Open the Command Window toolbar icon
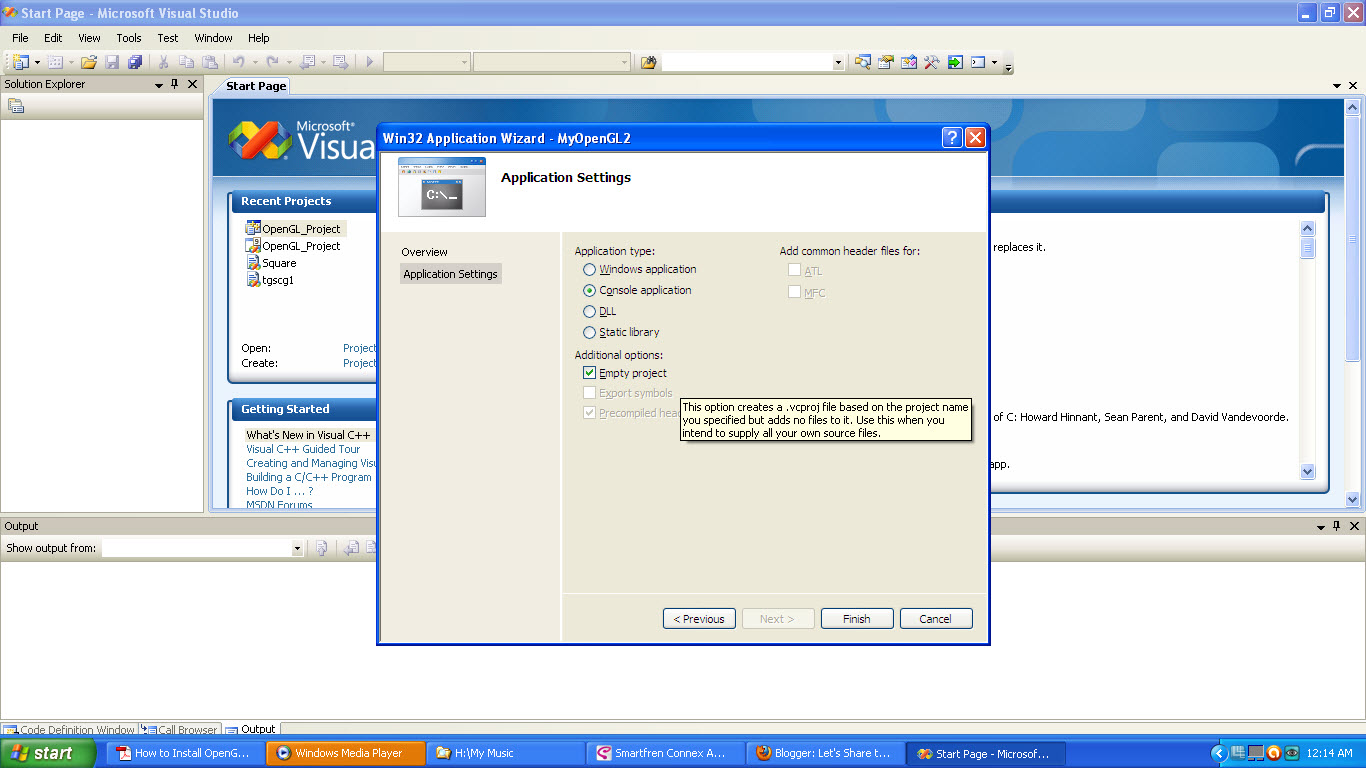 pyautogui.click(x=978, y=62)
